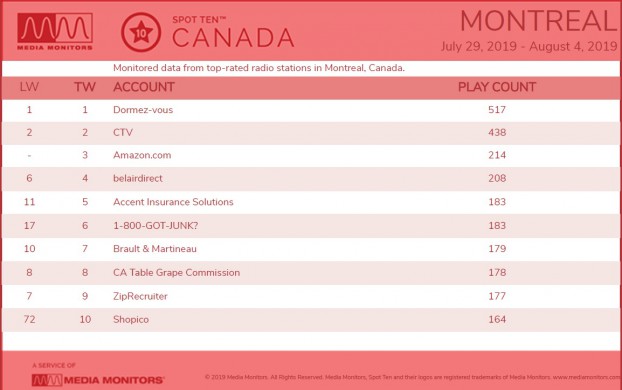
Task: Click the ACCOUNT column header
Action: click(144, 87)
